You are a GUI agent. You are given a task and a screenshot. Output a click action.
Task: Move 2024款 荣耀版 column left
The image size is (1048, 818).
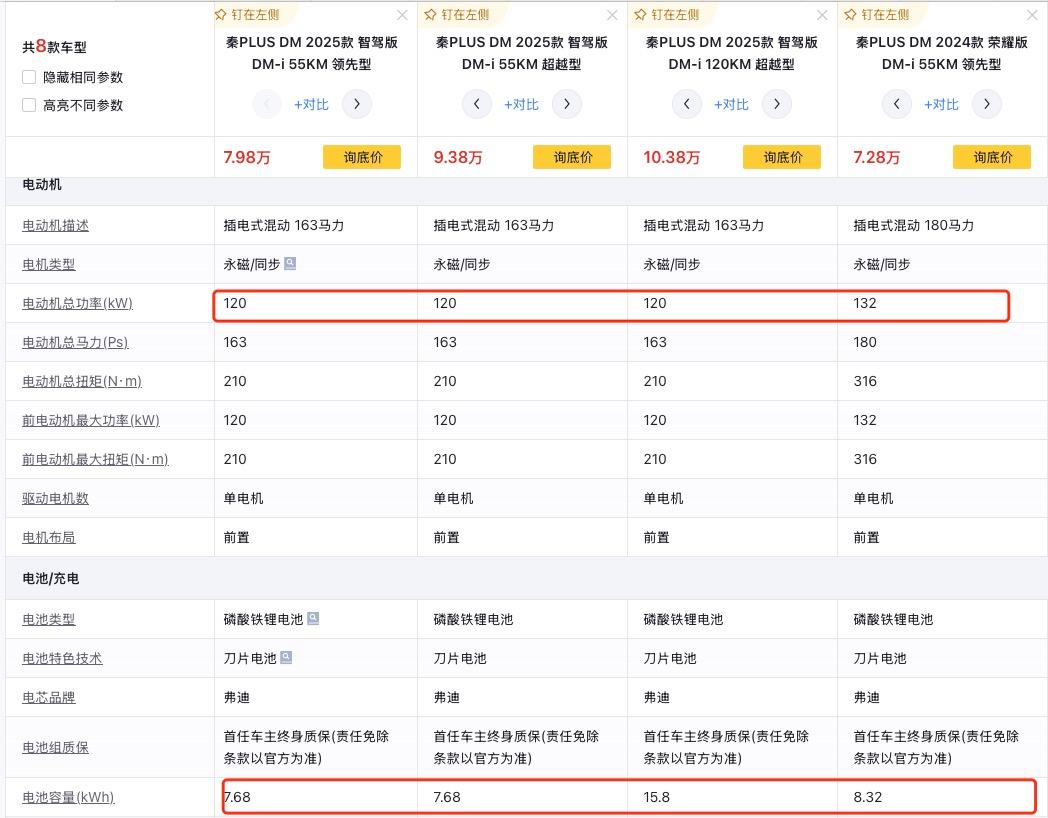coord(896,104)
